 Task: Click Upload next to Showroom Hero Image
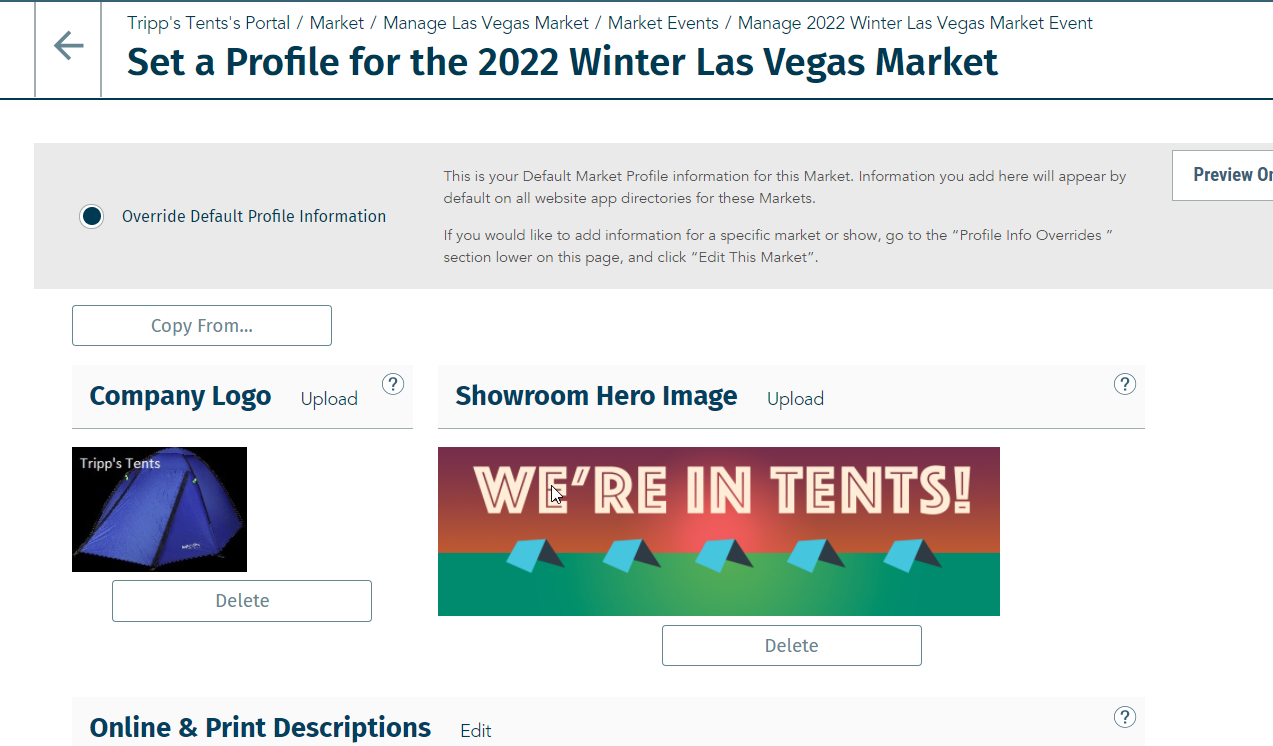coord(795,399)
